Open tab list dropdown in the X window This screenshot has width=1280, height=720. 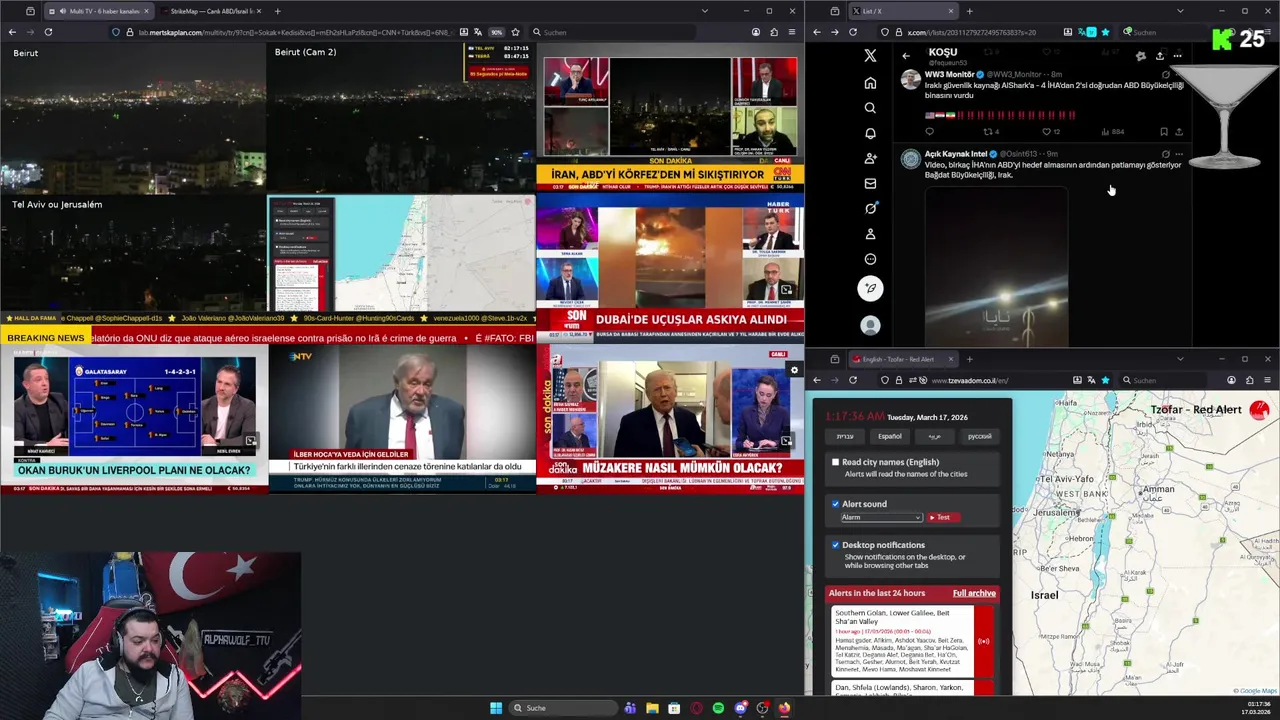pos(1180,11)
